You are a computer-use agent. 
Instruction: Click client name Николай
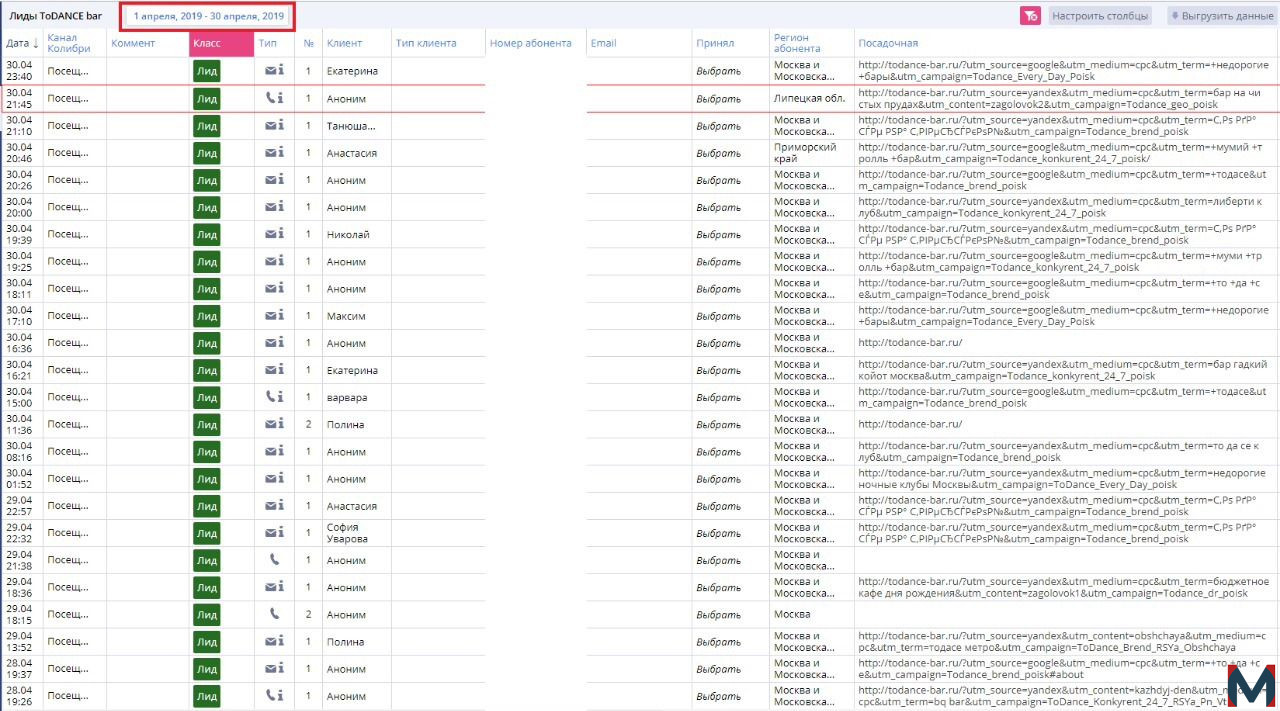[348, 234]
